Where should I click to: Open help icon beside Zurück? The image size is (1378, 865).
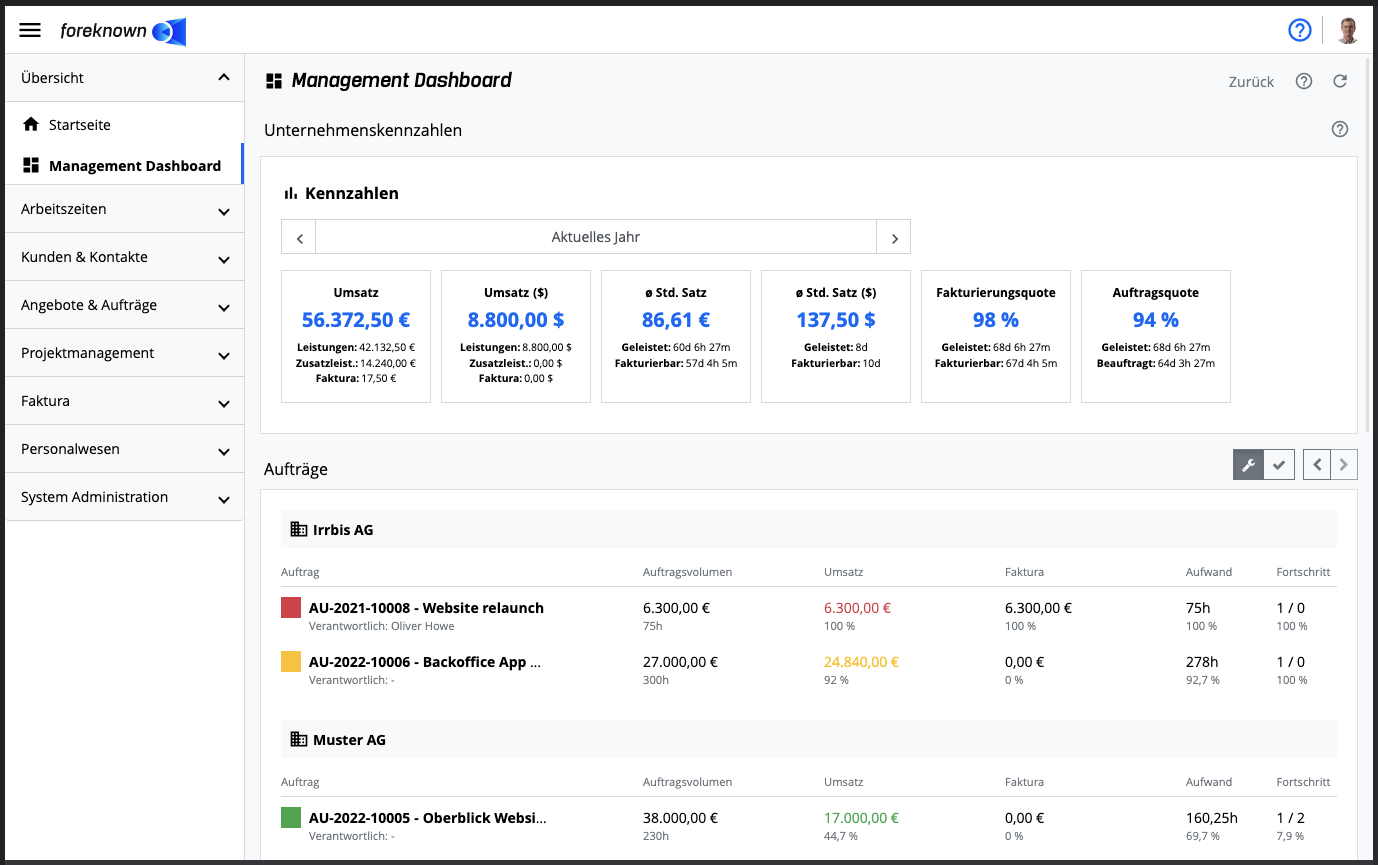tap(1304, 81)
